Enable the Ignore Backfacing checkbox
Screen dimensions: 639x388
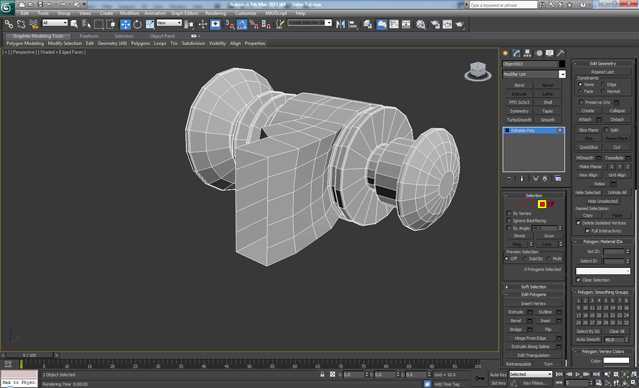tap(509, 220)
